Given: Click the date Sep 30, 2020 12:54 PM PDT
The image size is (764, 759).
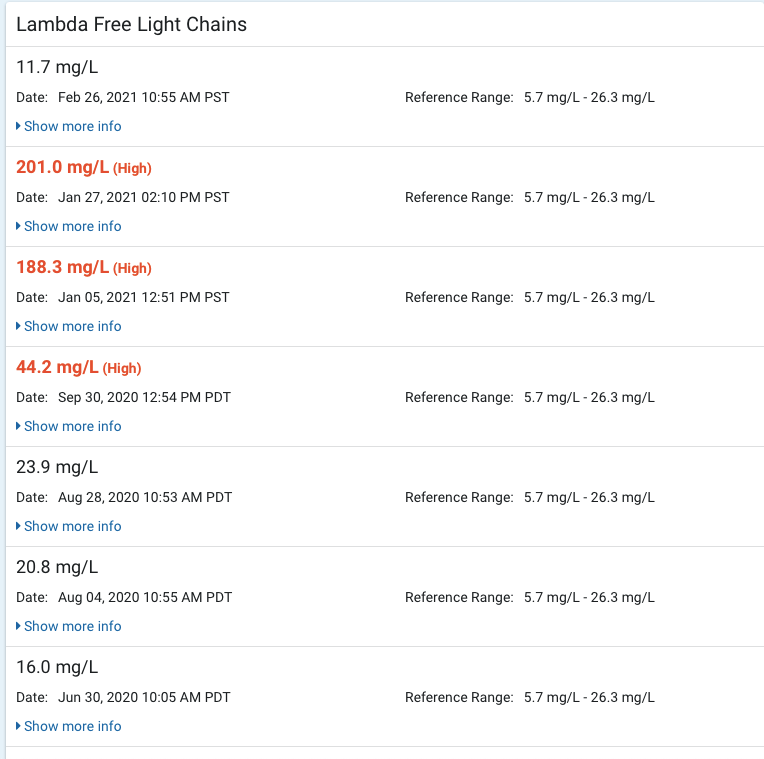Looking at the screenshot, I should pyautogui.click(x=144, y=397).
